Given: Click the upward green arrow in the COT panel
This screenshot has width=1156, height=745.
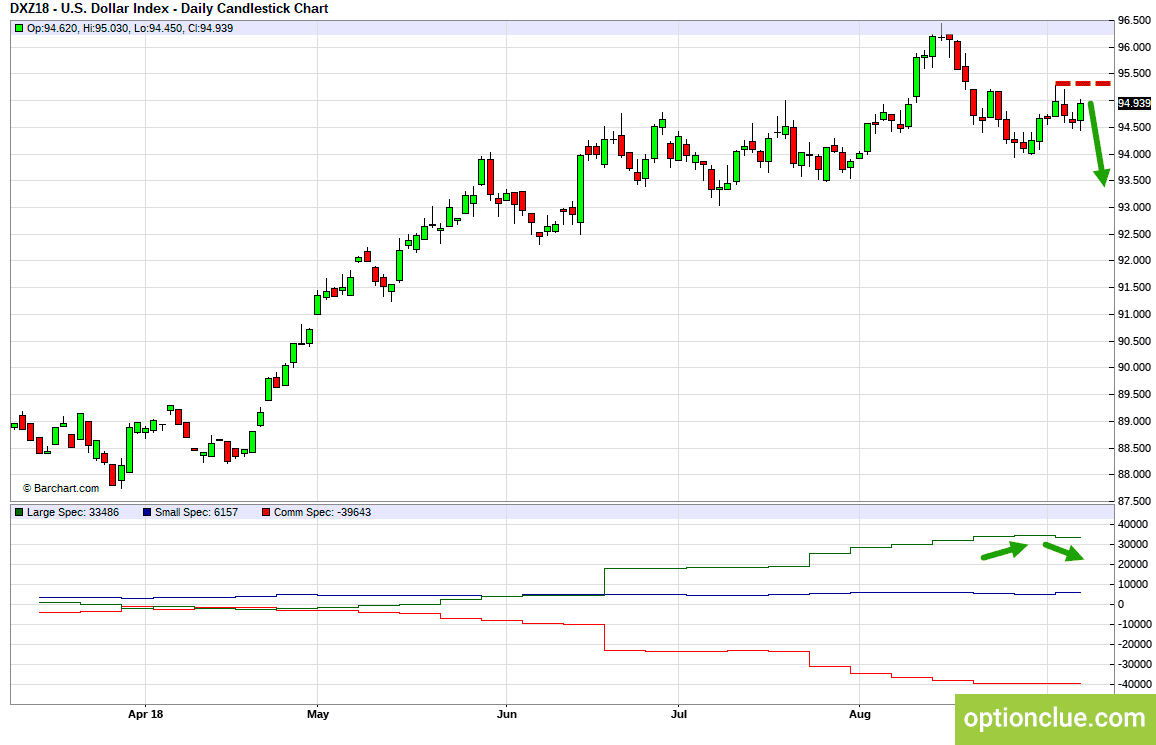Looking at the screenshot, I should 1004,550.
